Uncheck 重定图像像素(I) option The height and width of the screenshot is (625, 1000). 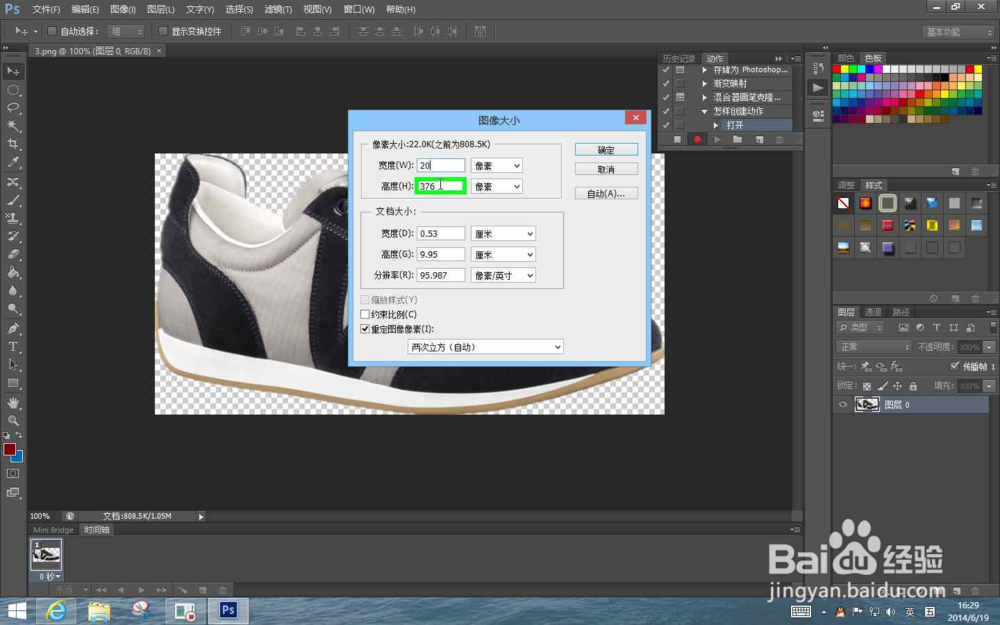click(x=365, y=329)
